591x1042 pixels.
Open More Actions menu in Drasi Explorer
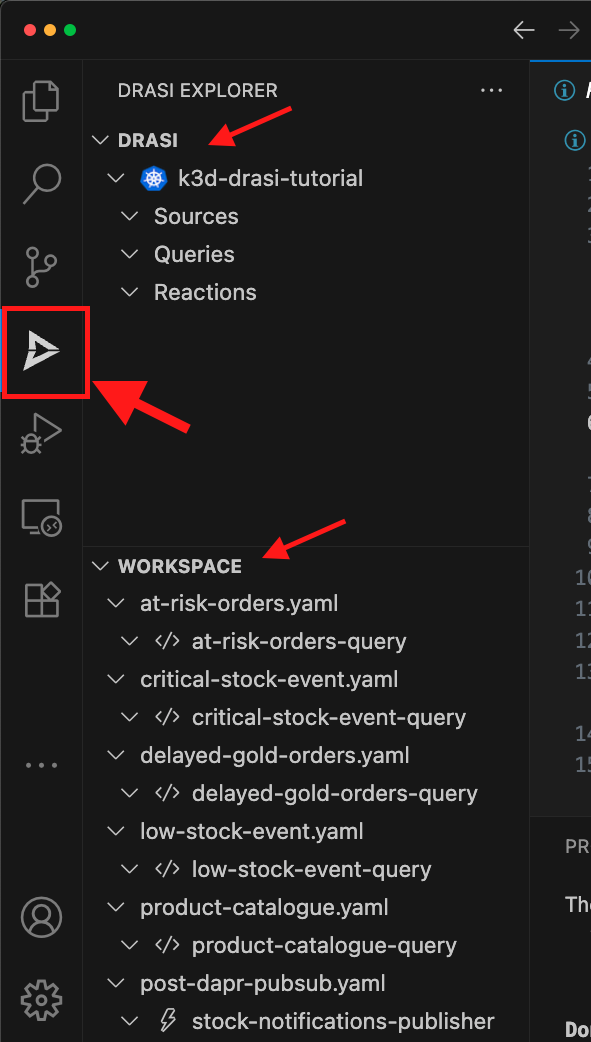point(491,90)
